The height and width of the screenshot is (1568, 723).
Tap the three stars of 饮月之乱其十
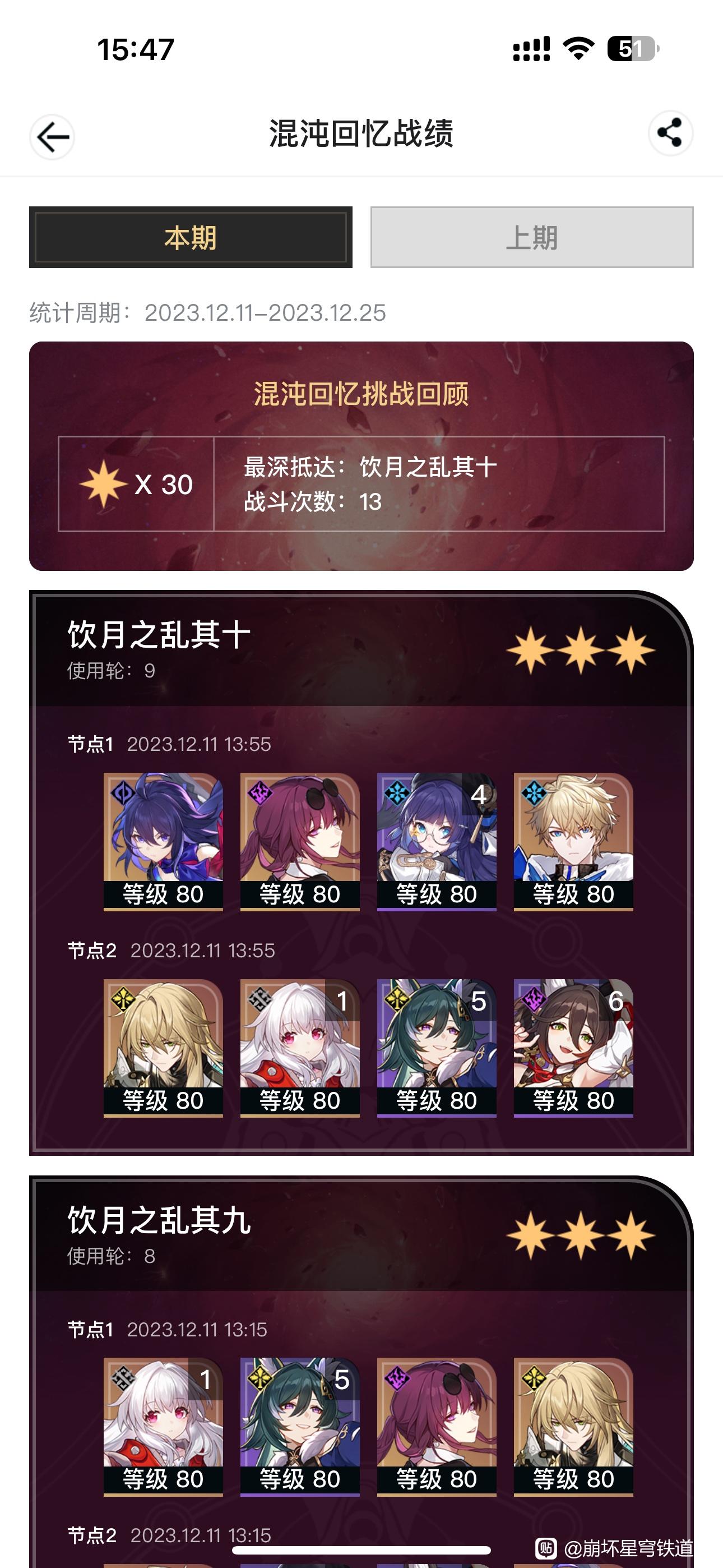581,651
